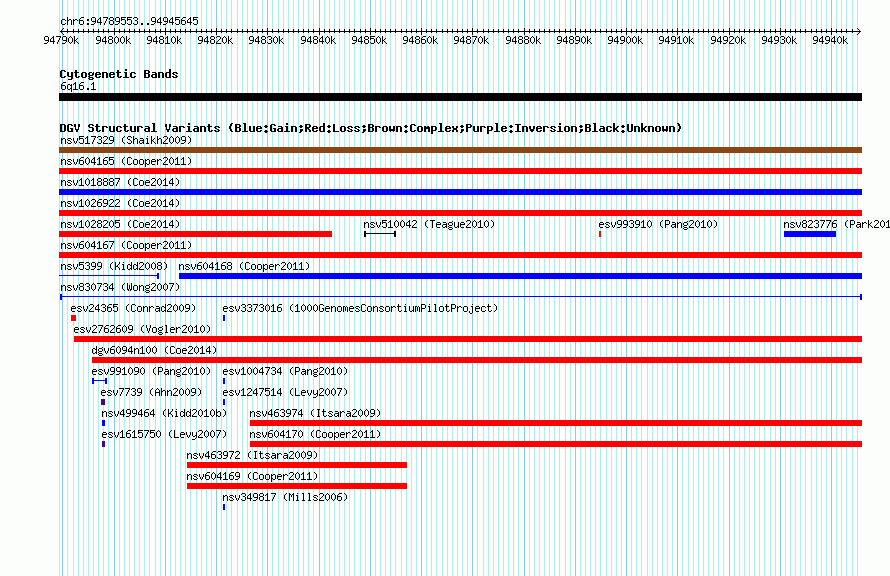
Task: Open nsv349817 (Mills2006) label
Action: (x=285, y=497)
